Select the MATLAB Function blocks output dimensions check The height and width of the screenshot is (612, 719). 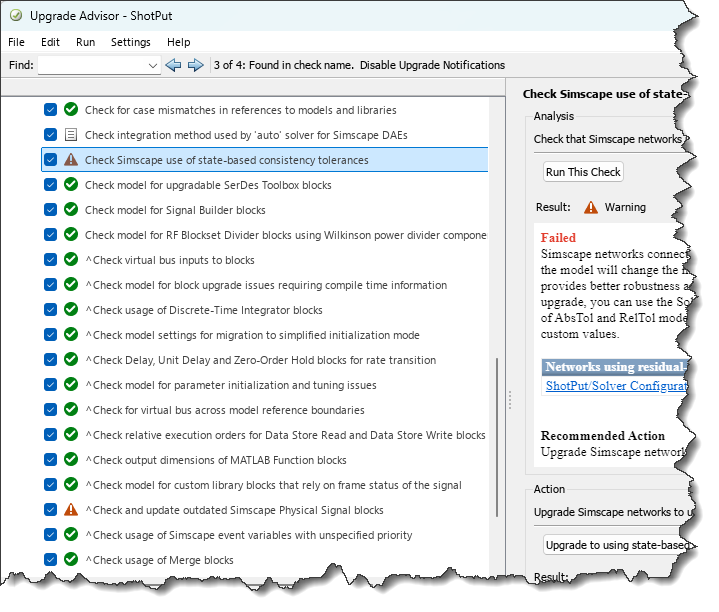[215, 460]
